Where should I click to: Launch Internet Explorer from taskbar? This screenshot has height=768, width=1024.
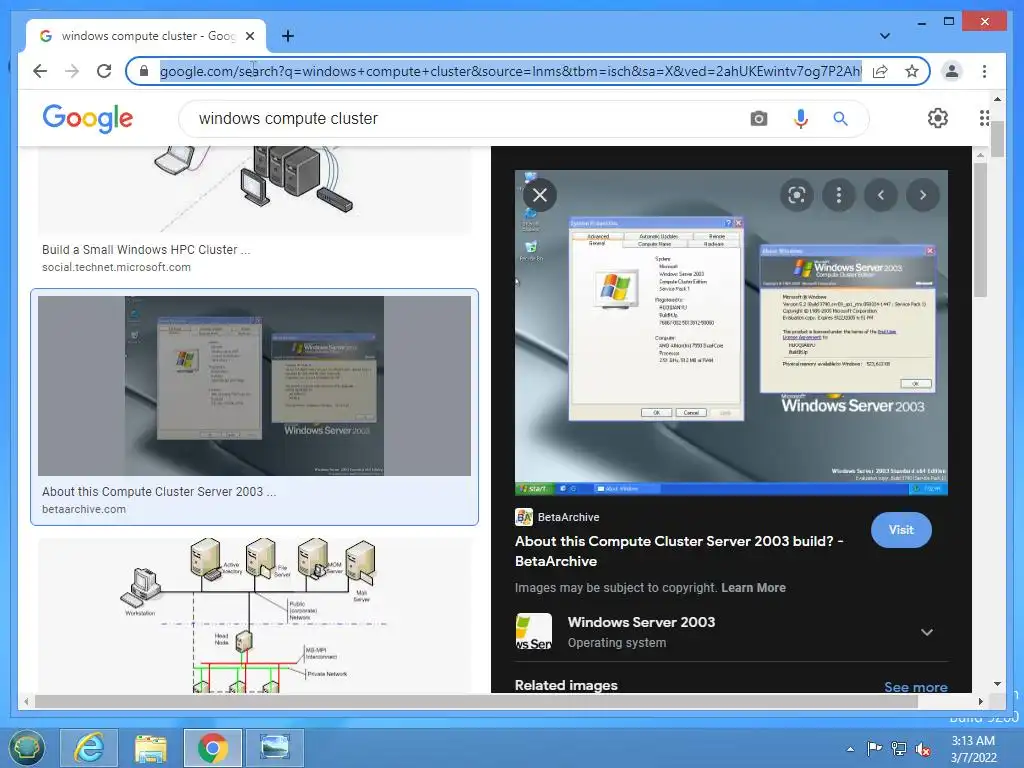pyautogui.click(x=89, y=748)
